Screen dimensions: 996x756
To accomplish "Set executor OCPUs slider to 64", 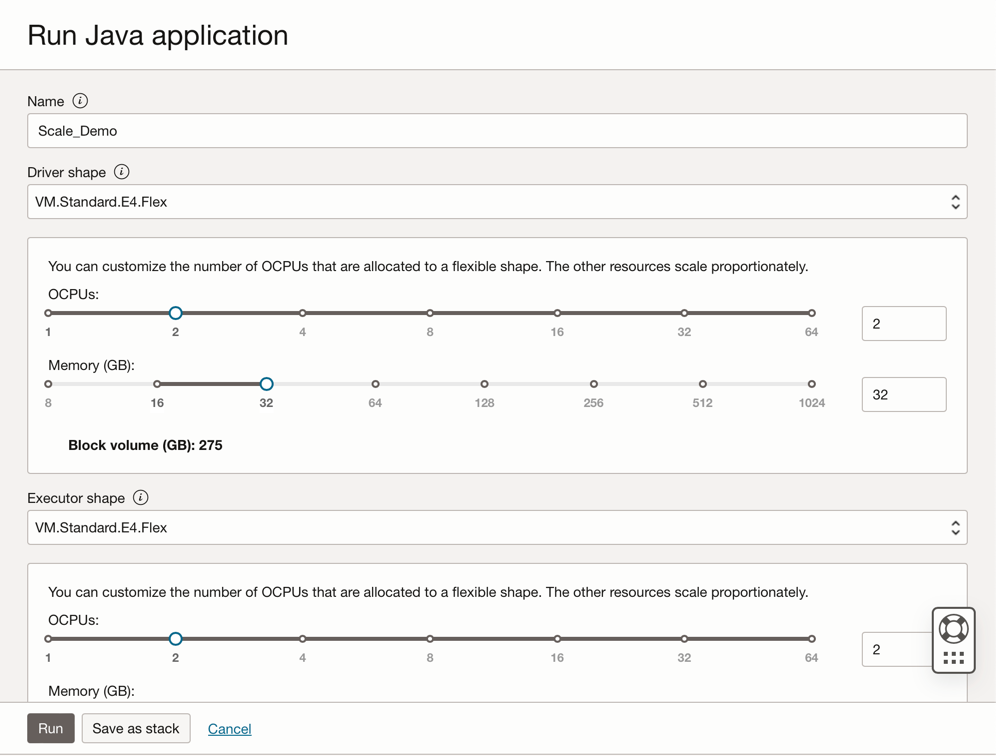I will [812, 638].
